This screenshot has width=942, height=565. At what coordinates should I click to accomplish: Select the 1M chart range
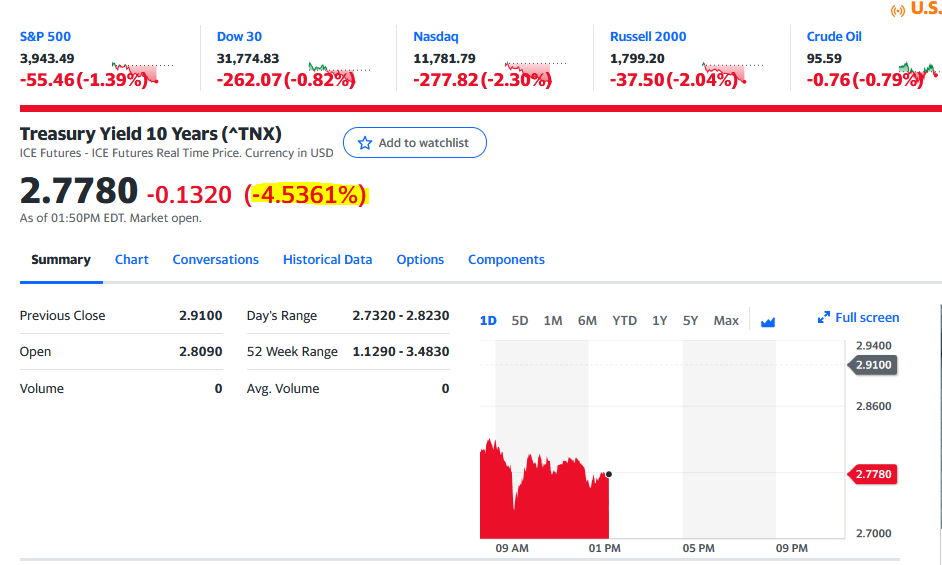tap(553, 320)
